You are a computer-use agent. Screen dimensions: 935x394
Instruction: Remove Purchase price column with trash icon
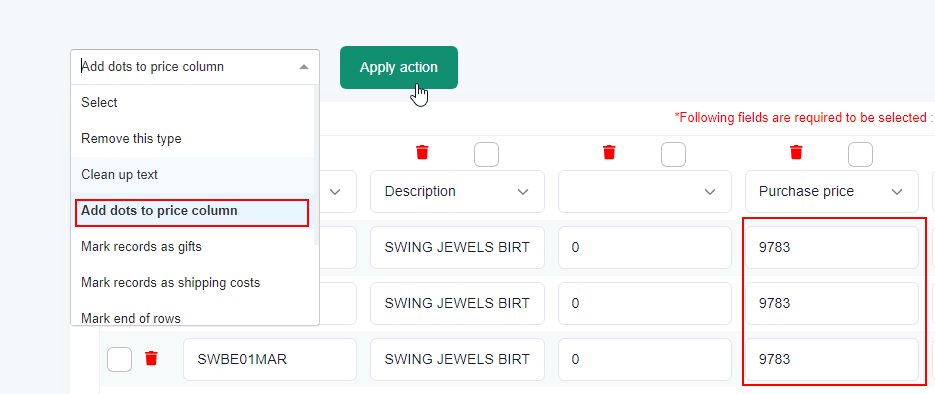tap(796, 153)
